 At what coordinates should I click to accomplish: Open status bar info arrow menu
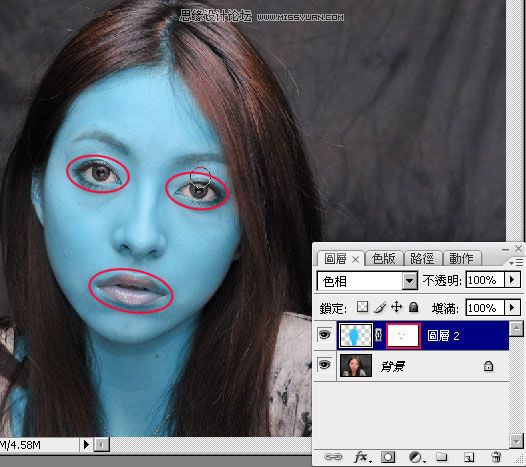86,445
